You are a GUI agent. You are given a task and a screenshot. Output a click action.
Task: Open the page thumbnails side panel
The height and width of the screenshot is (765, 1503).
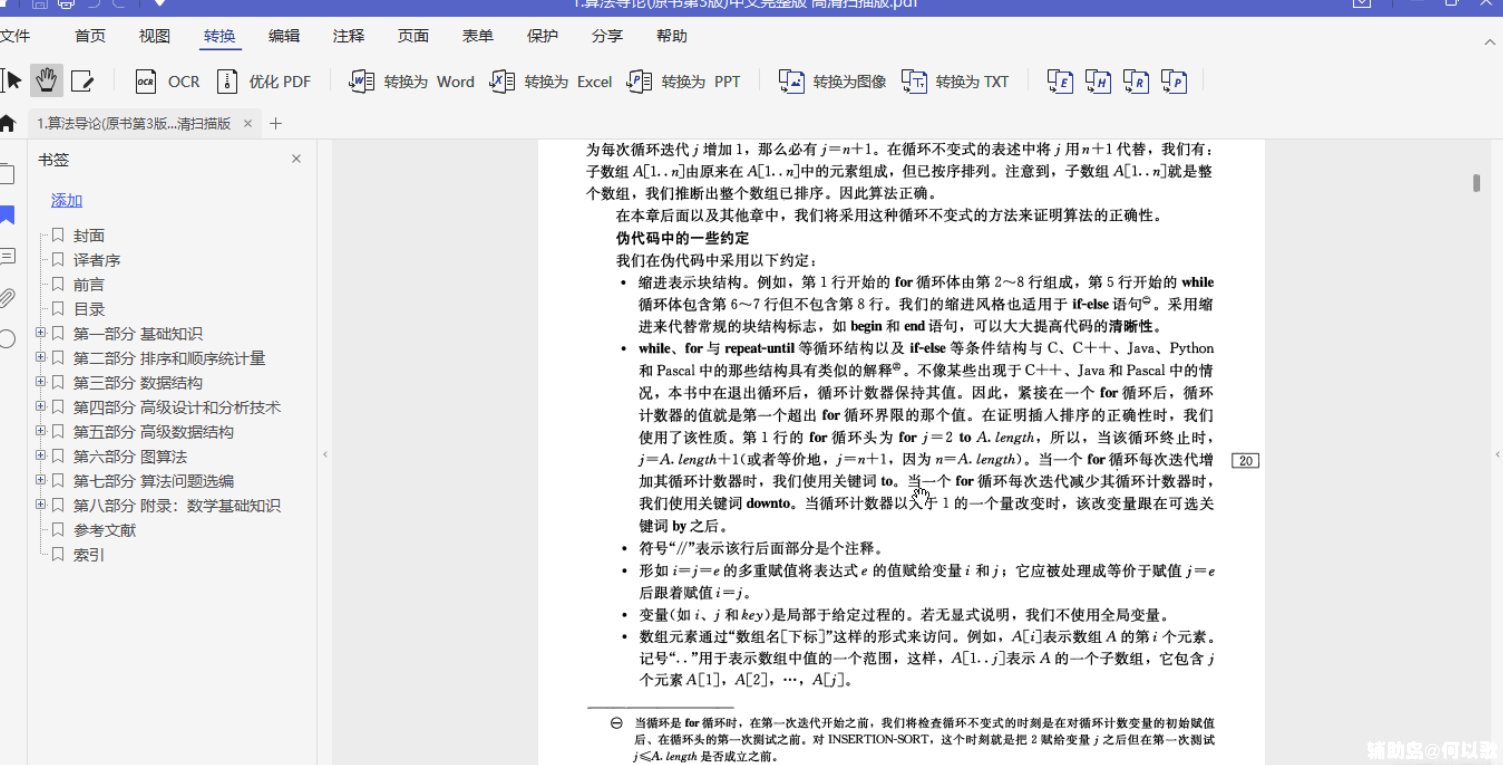point(7,174)
